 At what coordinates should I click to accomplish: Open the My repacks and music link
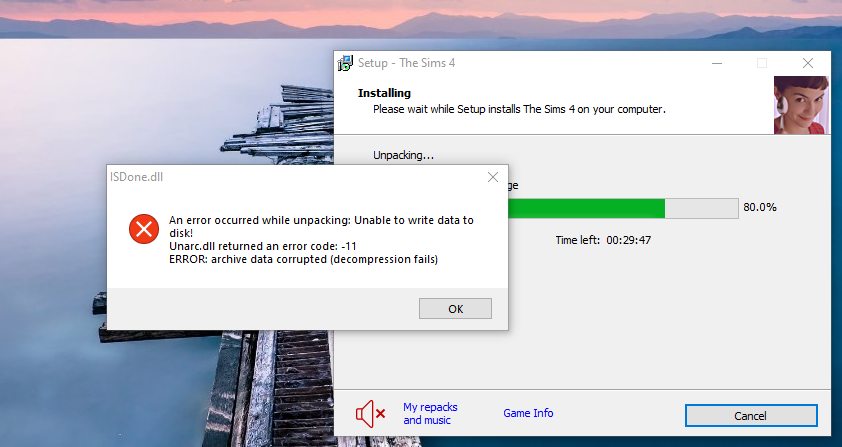pos(430,414)
